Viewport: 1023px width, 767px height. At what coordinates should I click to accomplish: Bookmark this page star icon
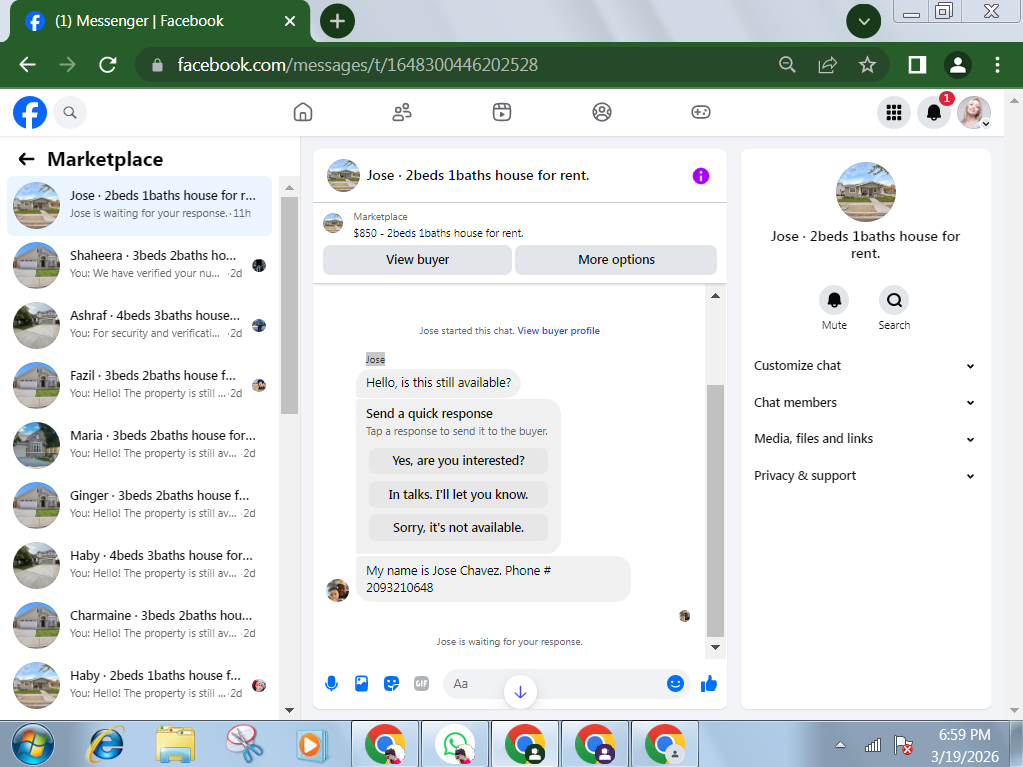867,65
